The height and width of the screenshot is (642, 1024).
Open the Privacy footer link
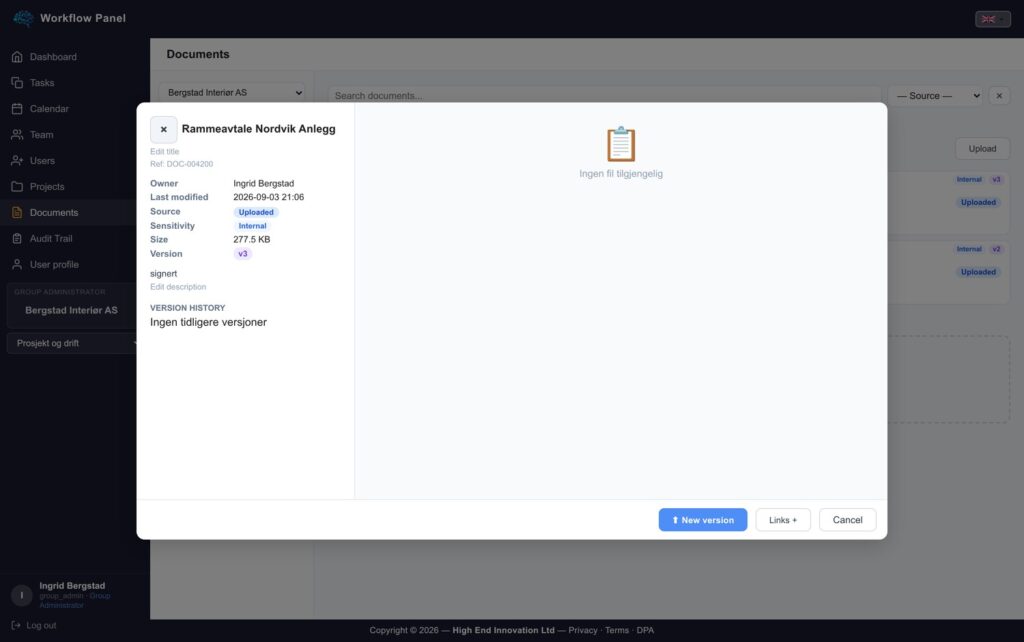[583, 630]
